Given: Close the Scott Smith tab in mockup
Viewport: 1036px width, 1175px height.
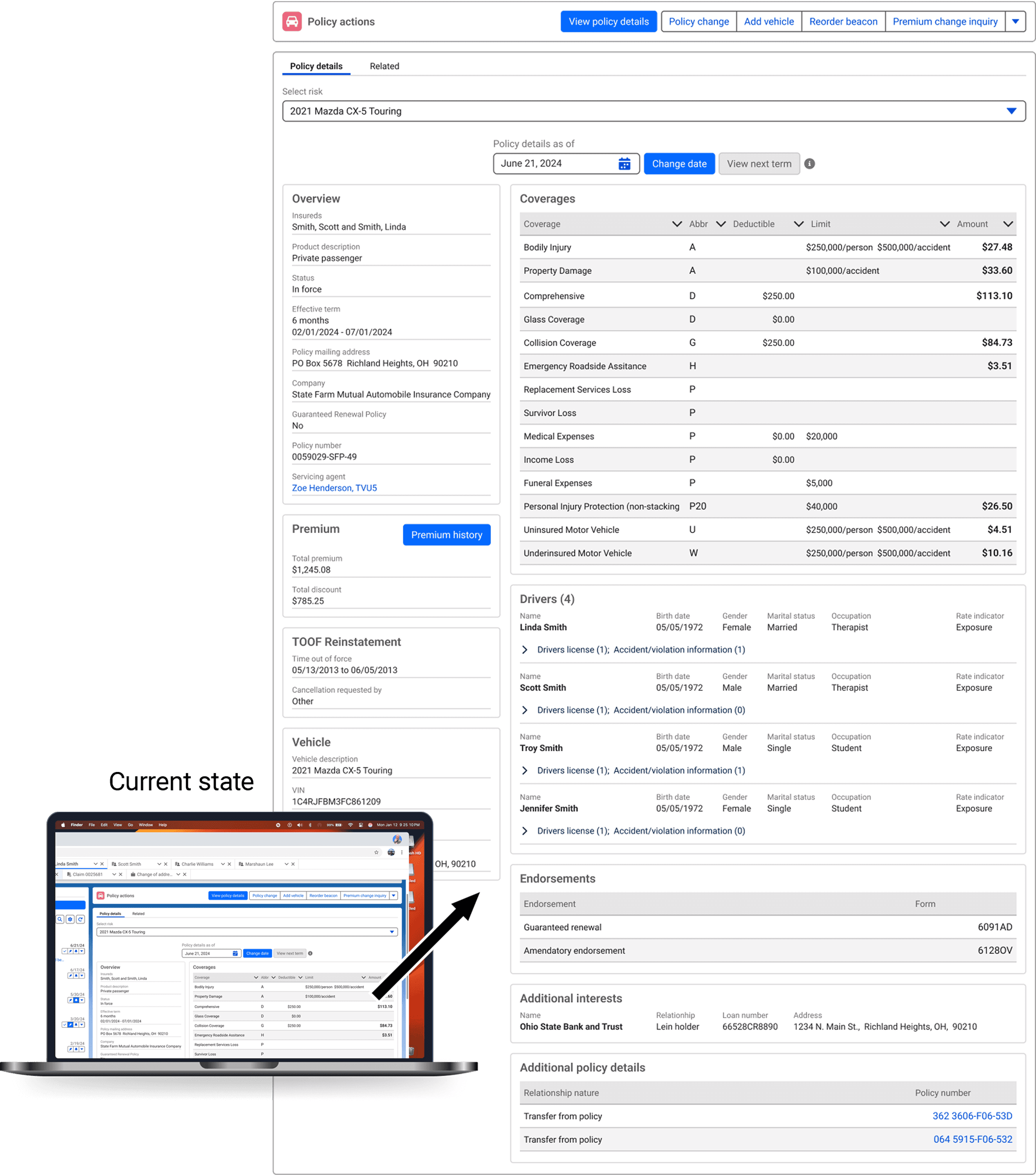Looking at the screenshot, I should (166, 864).
